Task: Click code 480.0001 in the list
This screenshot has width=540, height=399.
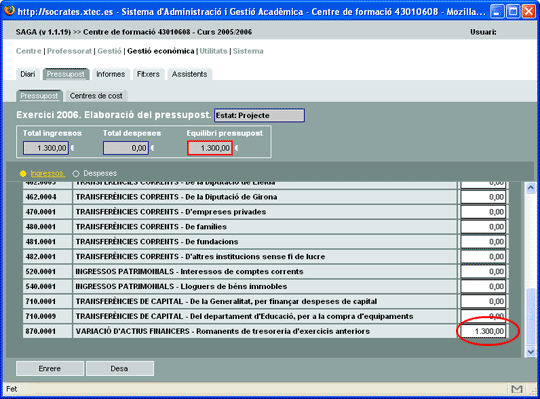Action: tap(41, 227)
